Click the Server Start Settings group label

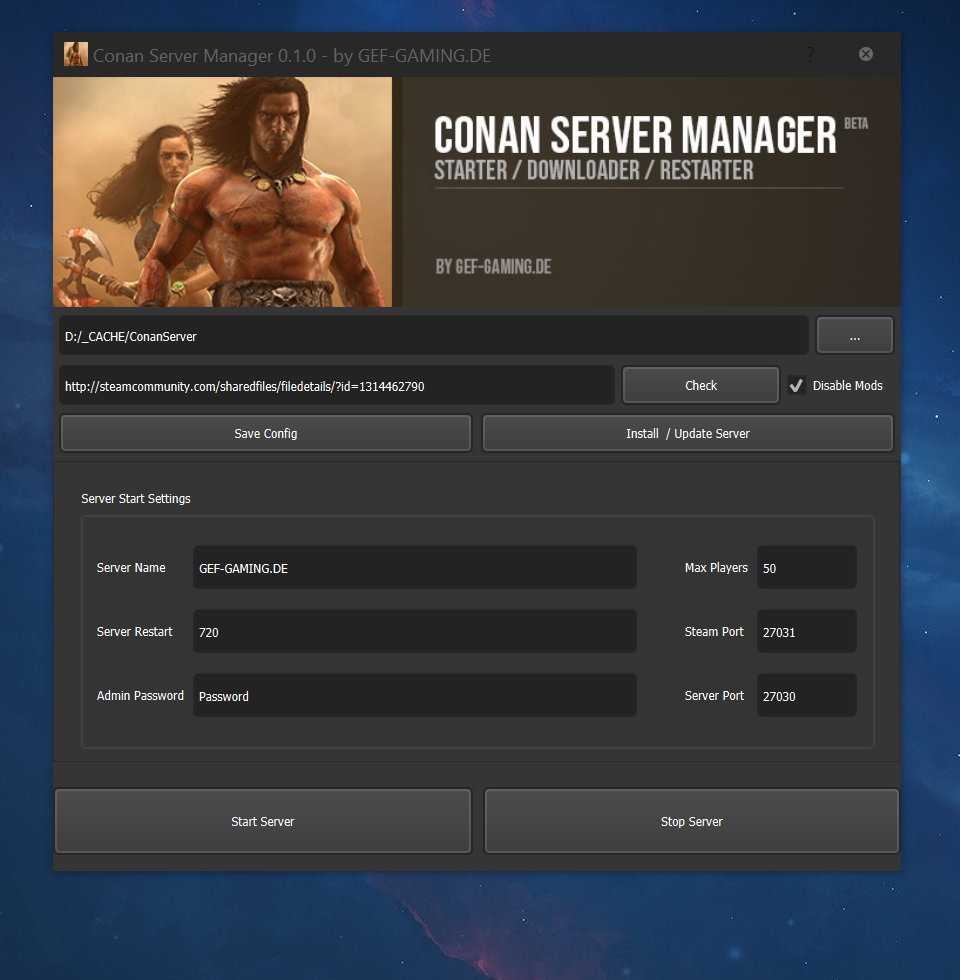point(135,498)
